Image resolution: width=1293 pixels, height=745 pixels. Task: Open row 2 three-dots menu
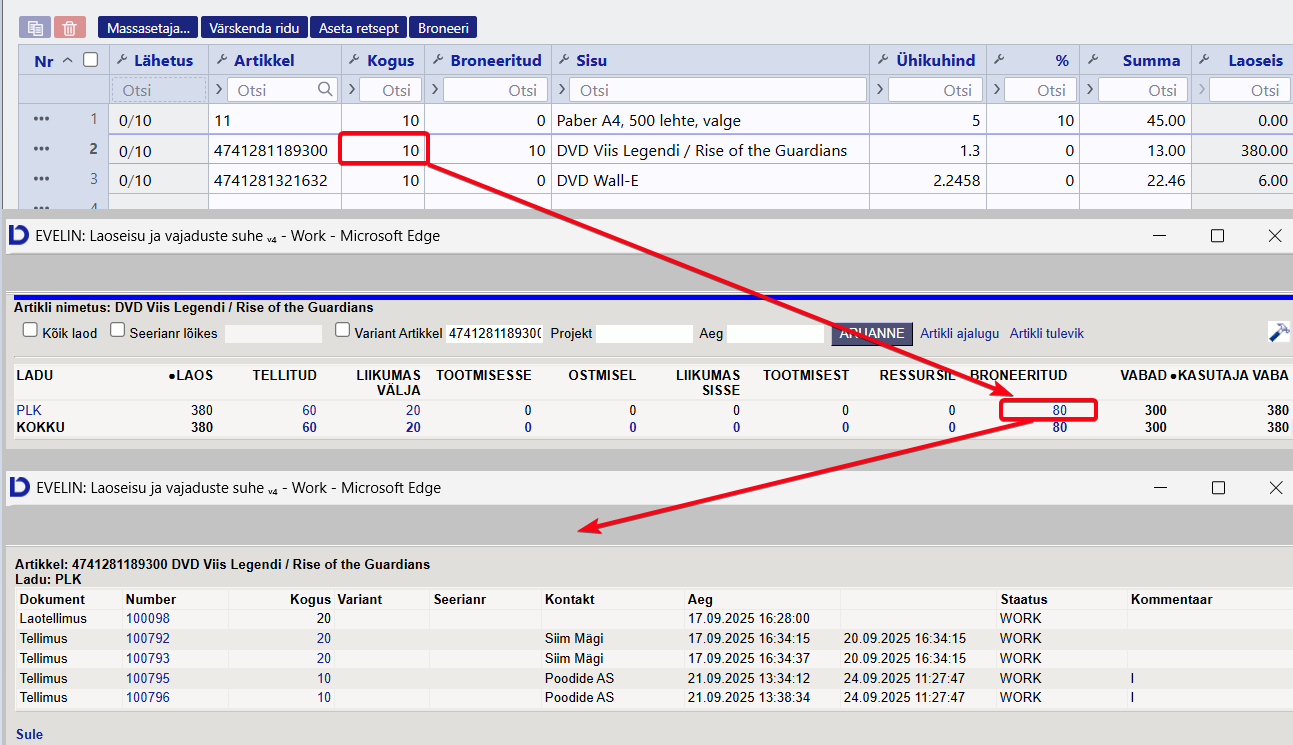[41, 149]
